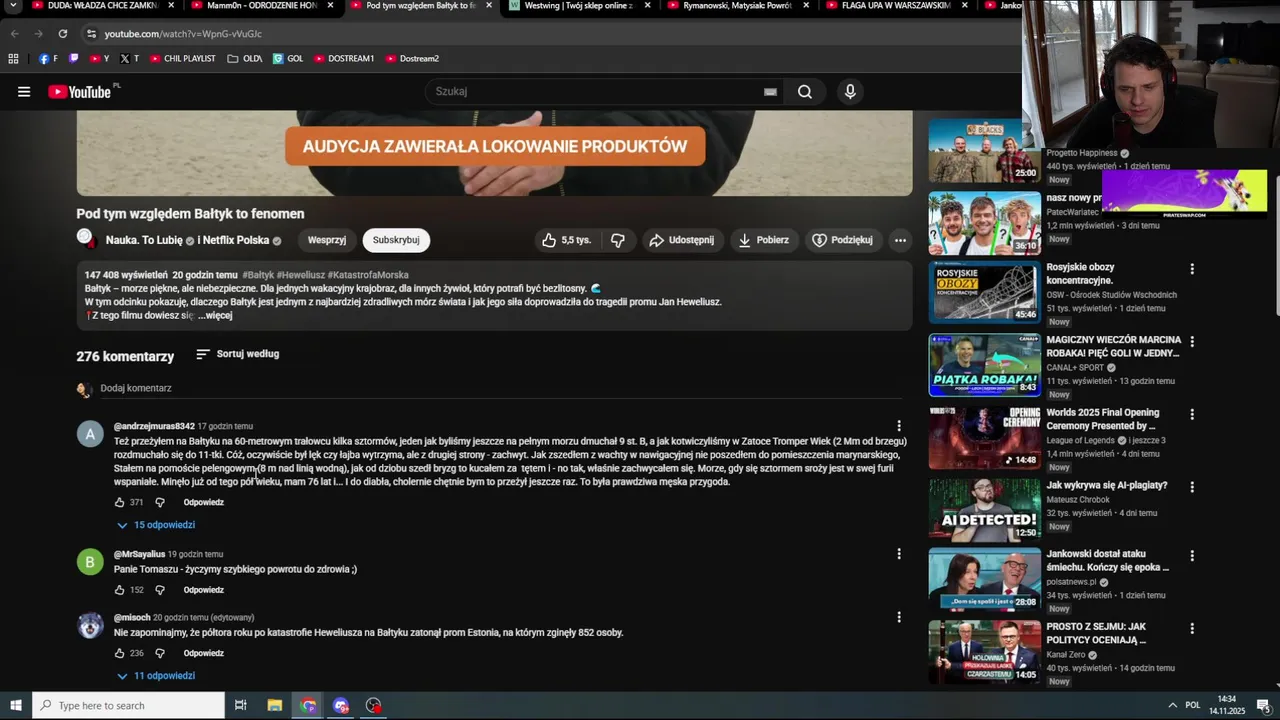Click Windows taskbar search box
This screenshot has width=1280, height=720.
point(128,706)
